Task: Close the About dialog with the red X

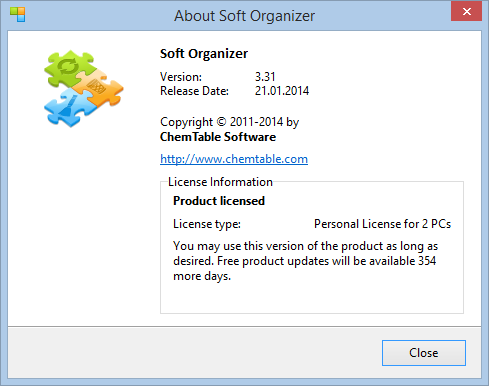Action: [x=466, y=11]
